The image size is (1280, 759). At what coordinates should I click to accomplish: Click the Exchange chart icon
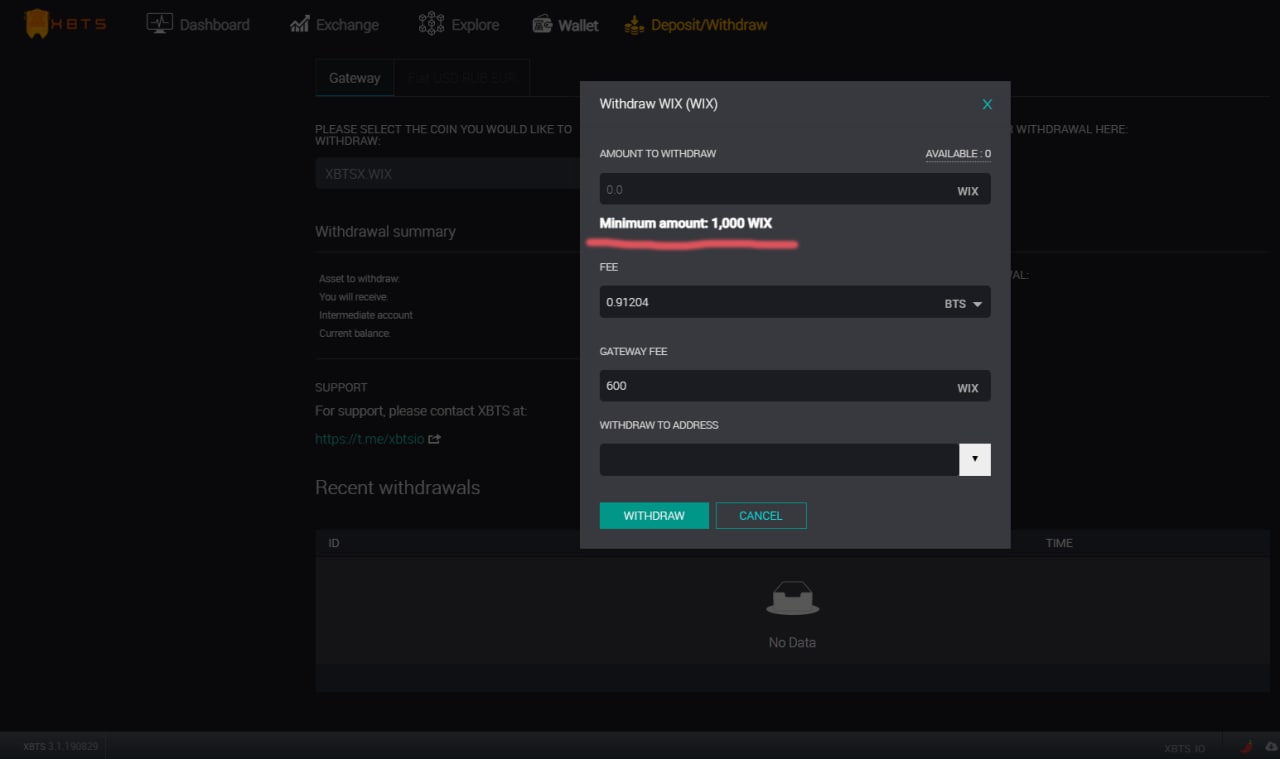[300, 24]
